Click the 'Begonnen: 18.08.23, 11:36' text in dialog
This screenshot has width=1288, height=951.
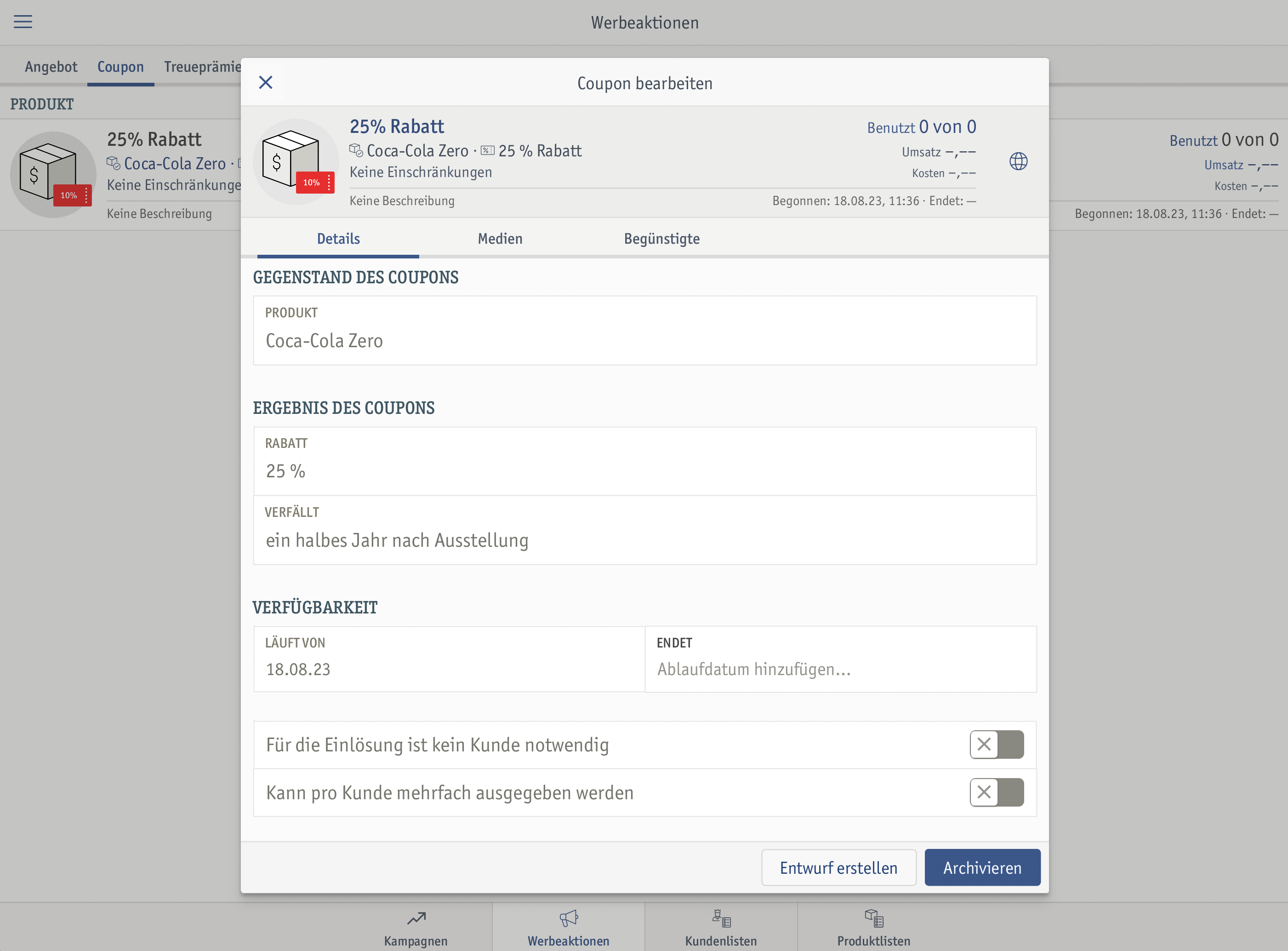click(846, 201)
